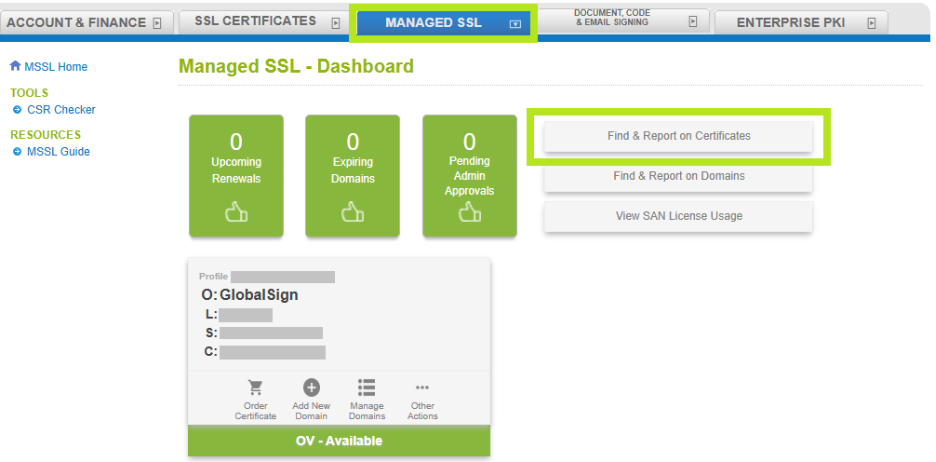Expand the Enterprise PKI tab arrow
Viewport: 936px width, 462px height.
[872, 23]
